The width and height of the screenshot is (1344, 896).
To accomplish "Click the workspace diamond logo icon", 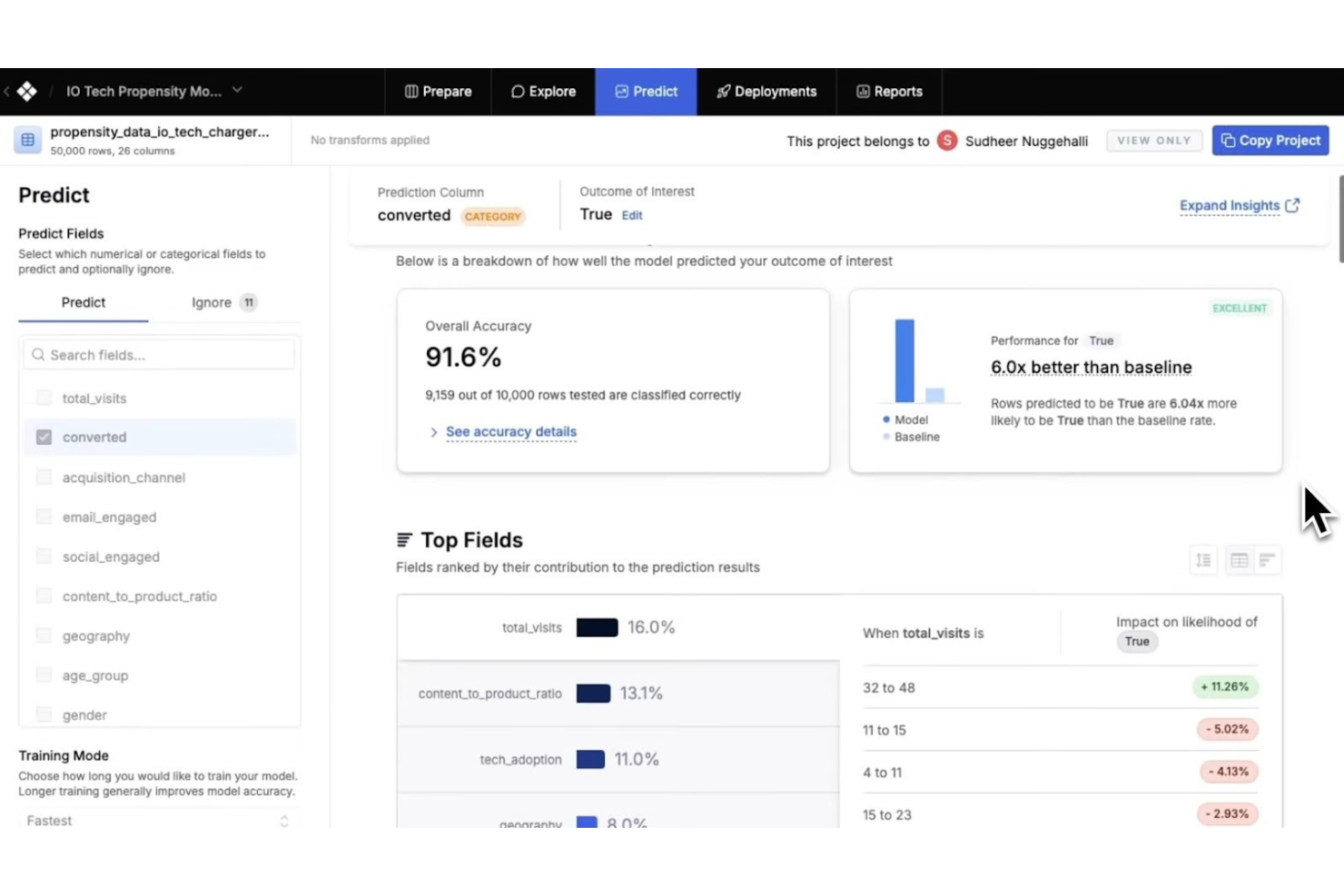I will tap(26, 91).
